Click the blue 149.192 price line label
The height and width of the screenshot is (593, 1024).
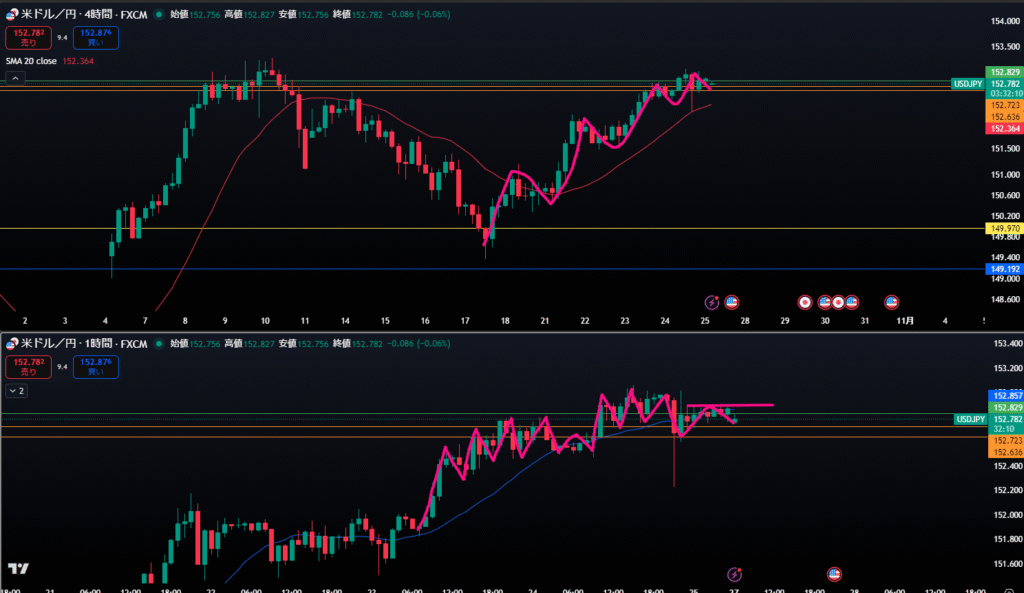tap(1004, 269)
